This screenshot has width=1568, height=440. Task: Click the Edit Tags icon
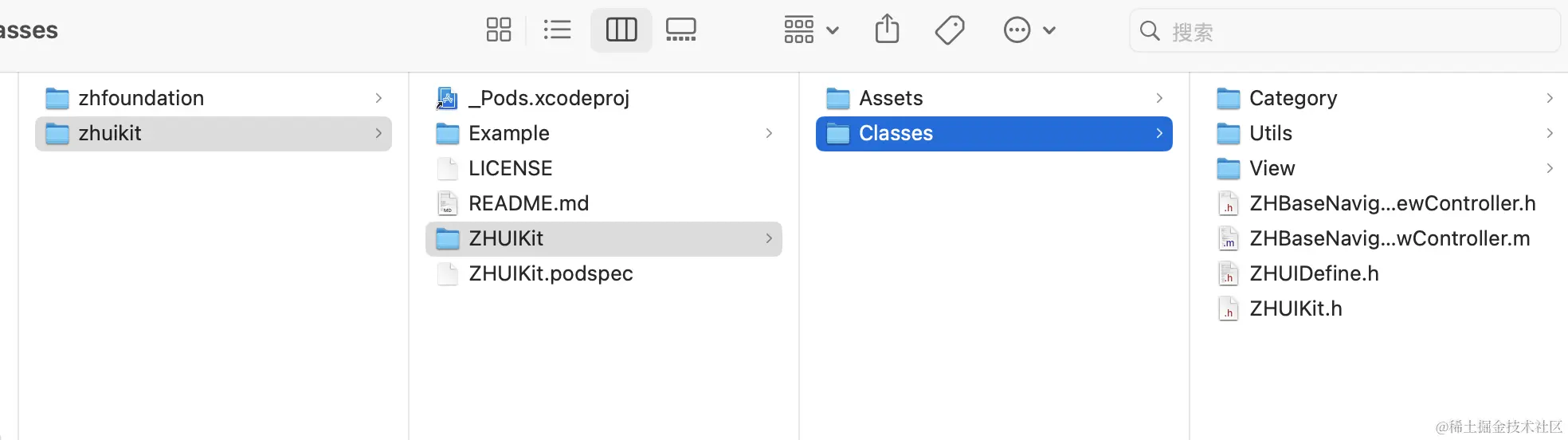point(949,30)
